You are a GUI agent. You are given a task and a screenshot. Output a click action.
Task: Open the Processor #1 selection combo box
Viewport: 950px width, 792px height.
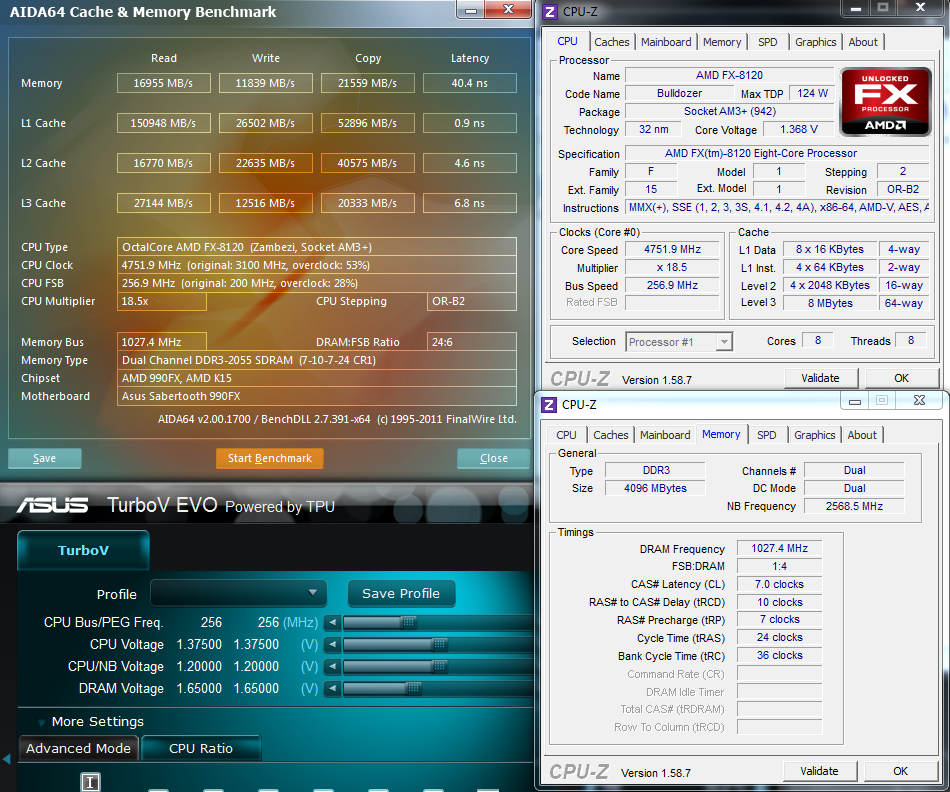click(679, 342)
